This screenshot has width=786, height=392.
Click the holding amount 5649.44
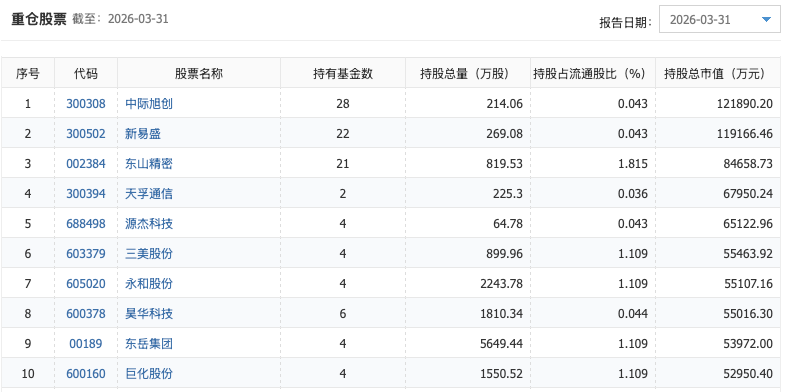tap(501, 344)
